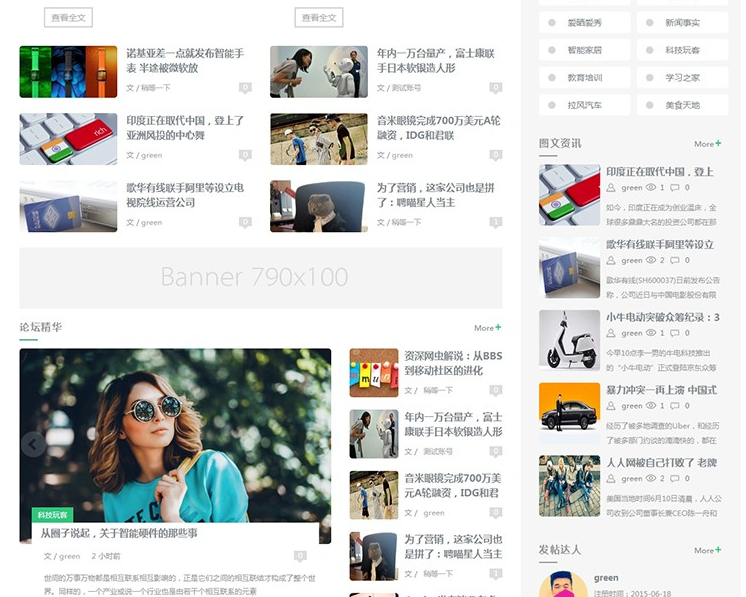Expand More next to 发帖达人 heading

pyautogui.click(x=707, y=550)
